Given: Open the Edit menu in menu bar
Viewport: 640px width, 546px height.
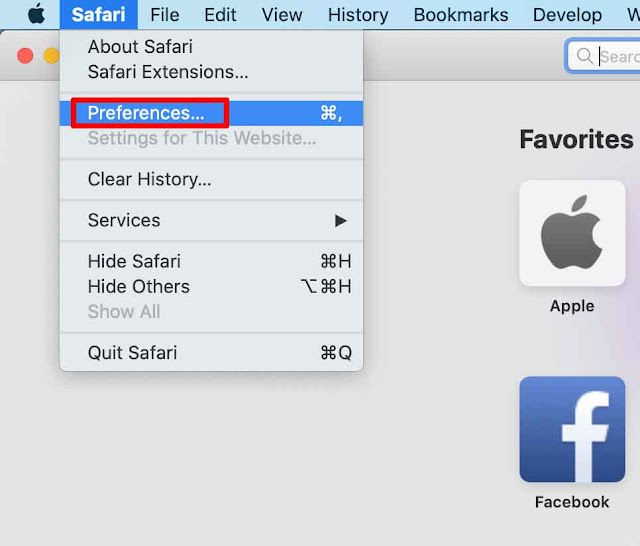Looking at the screenshot, I should [x=220, y=15].
